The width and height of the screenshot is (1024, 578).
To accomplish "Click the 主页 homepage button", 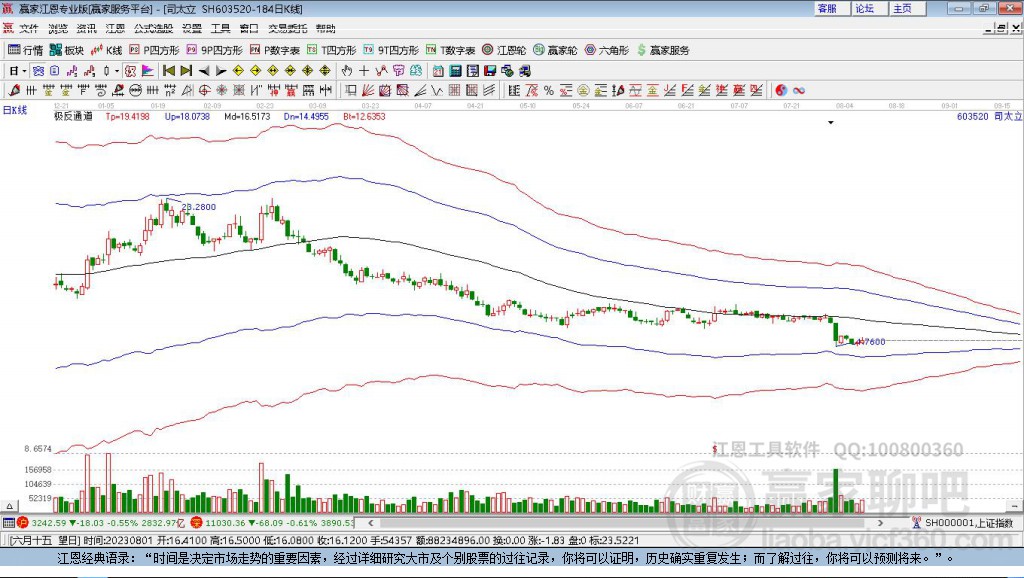I will coord(907,8).
